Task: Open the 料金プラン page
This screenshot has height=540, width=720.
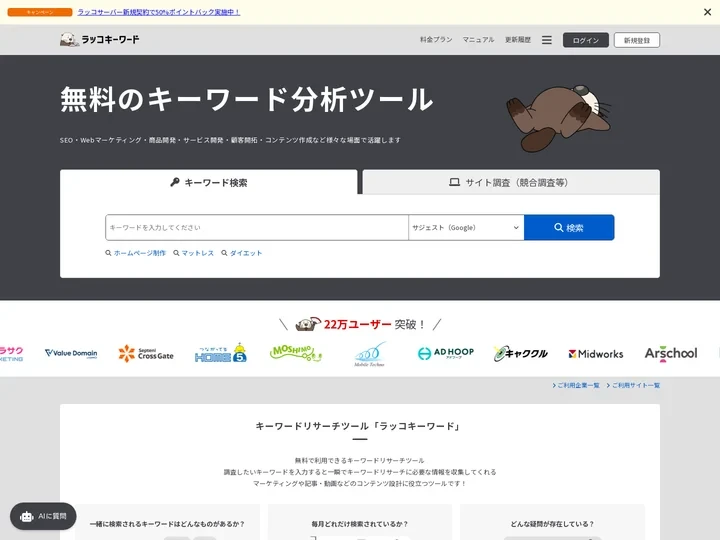Action: pyautogui.click(x=436, y=39)
